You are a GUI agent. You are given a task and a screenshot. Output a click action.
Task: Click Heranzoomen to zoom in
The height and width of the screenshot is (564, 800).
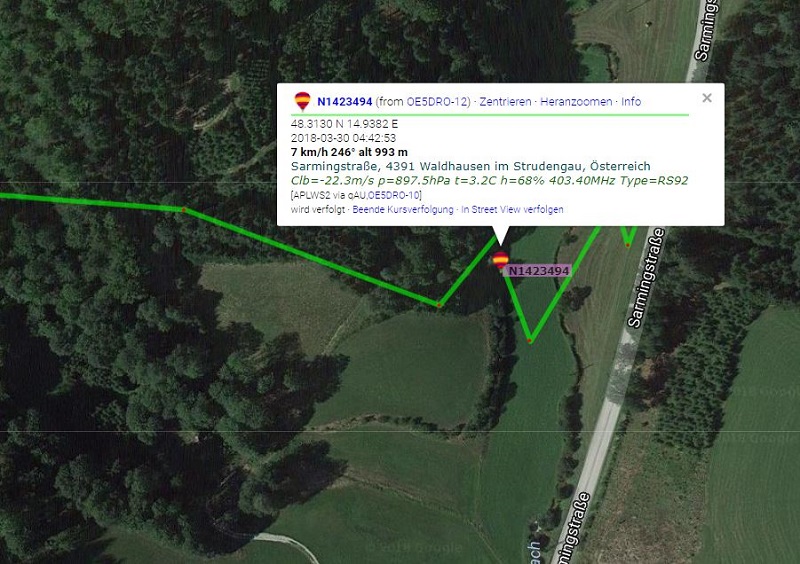tap(576, 102)
